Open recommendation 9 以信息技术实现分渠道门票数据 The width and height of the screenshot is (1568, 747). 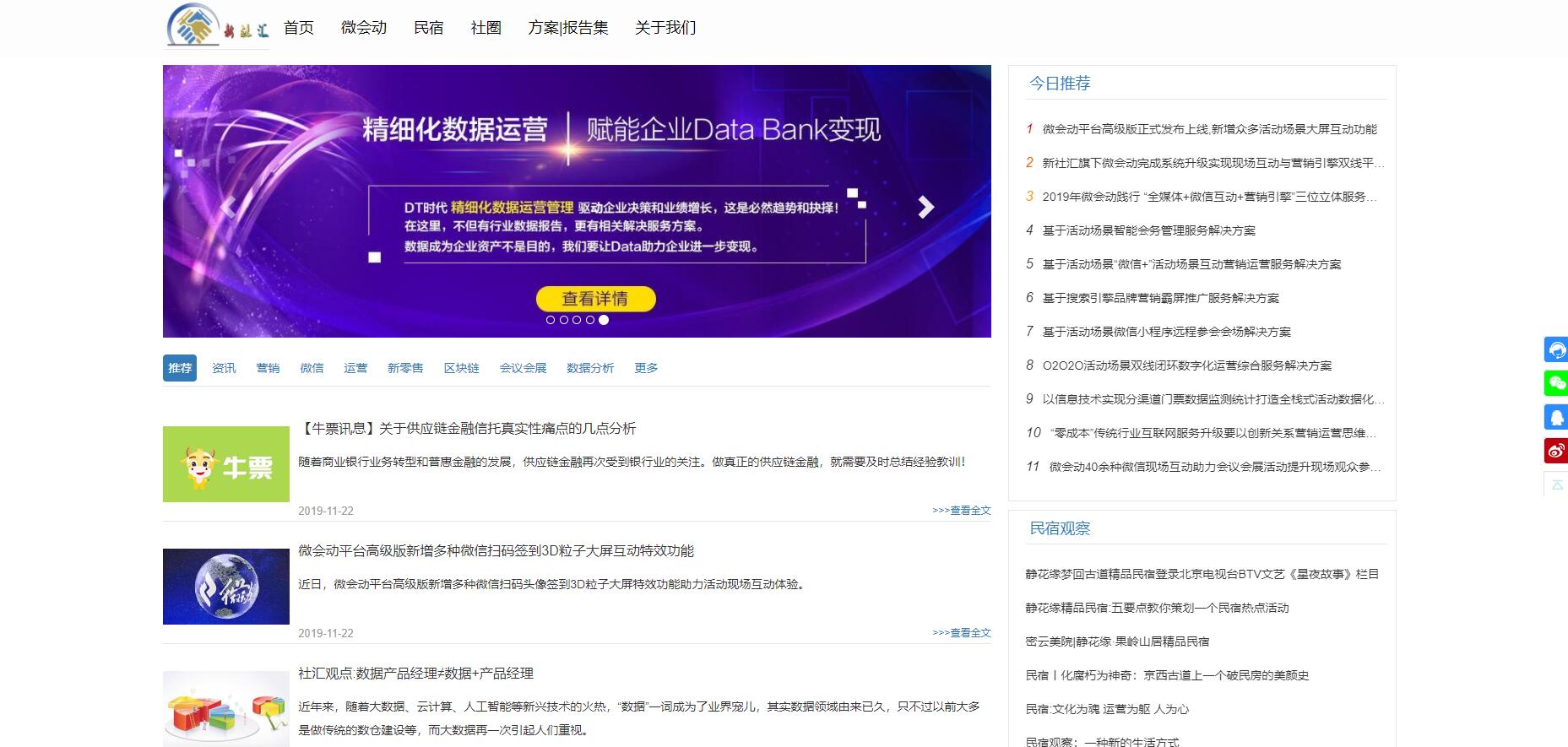click(x=1213, y=399)
